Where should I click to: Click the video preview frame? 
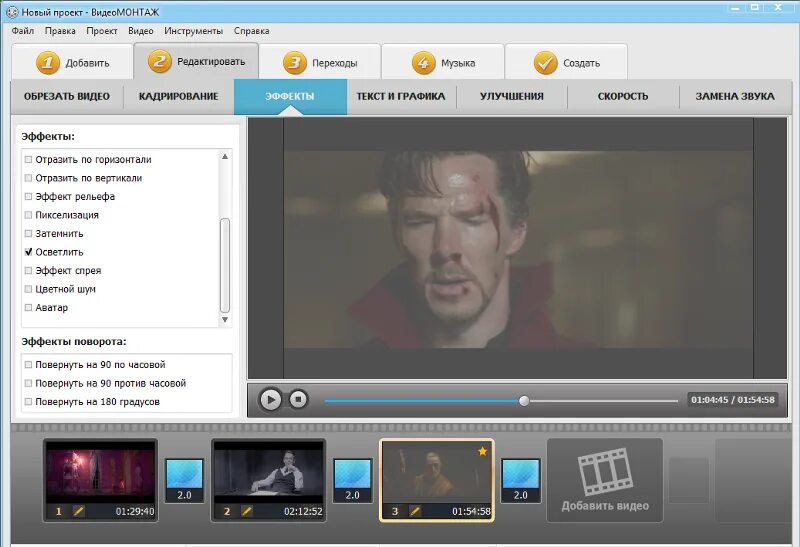pos(517,248)
